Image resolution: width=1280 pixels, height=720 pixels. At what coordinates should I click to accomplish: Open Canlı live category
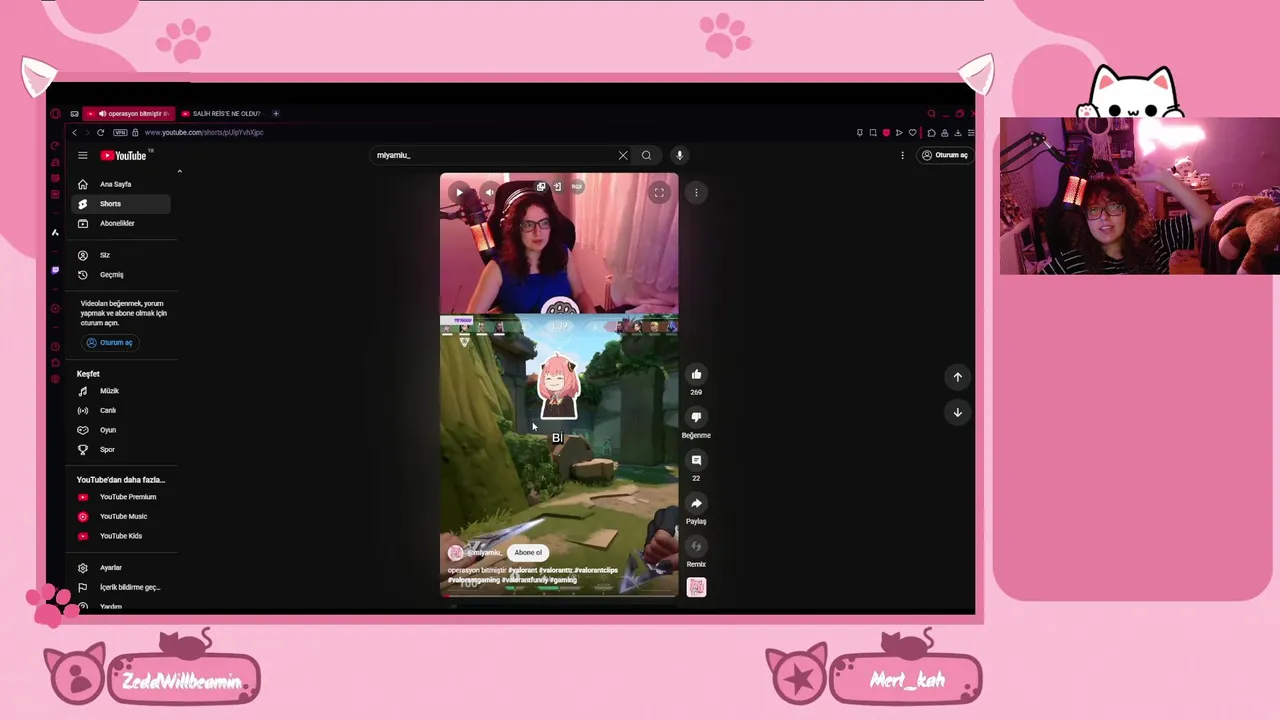tap(123, 410)
